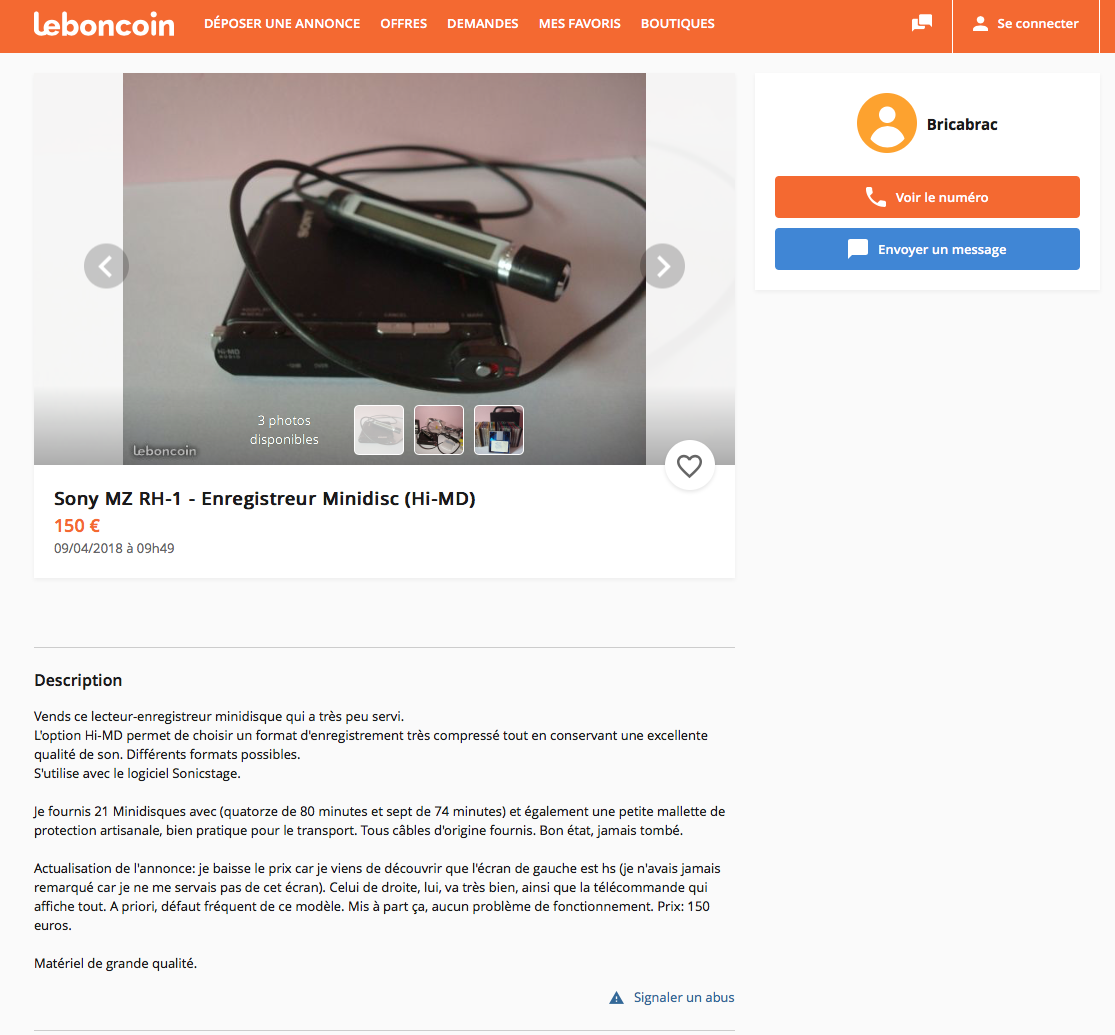
Task: Open the DEMANDES menu item
Action: coord(483,23)
